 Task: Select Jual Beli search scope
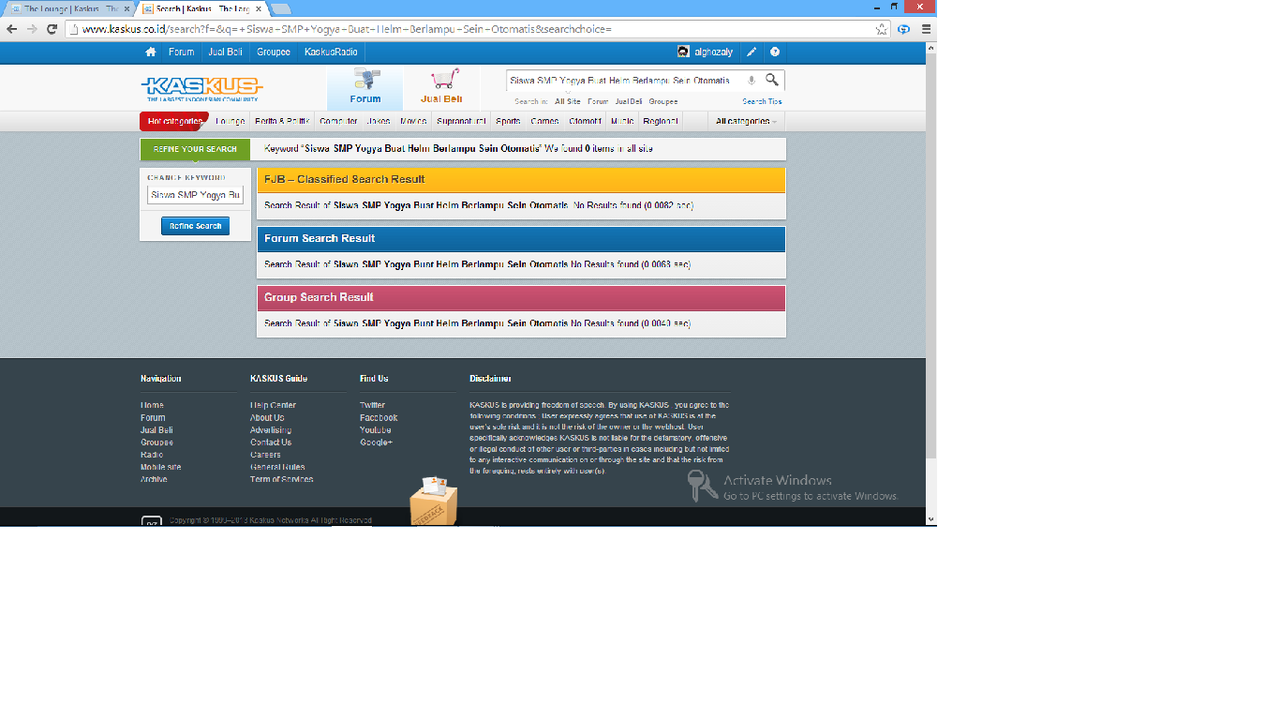(629, 101)
